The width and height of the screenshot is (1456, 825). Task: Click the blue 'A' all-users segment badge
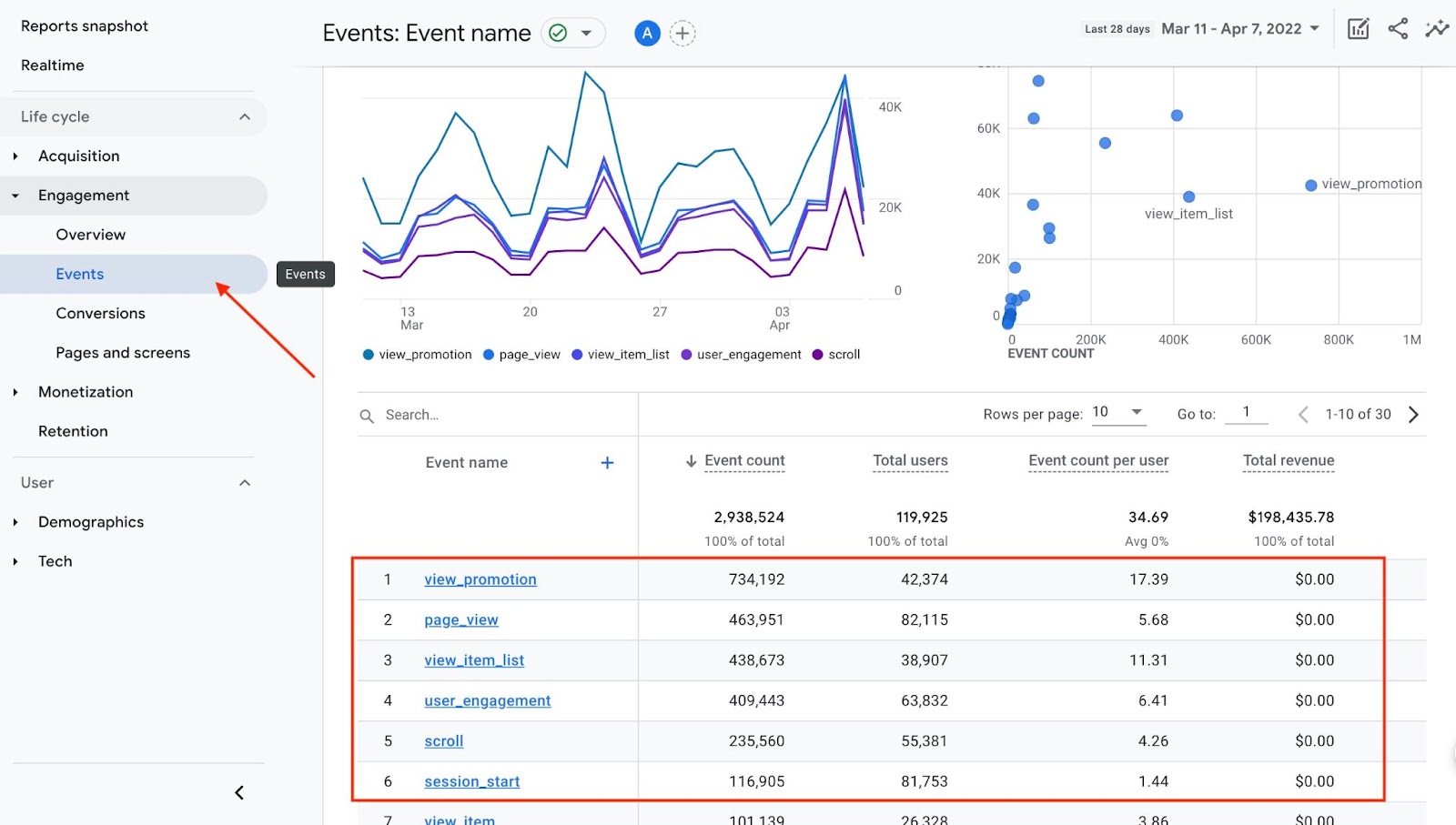pos(647,34)
